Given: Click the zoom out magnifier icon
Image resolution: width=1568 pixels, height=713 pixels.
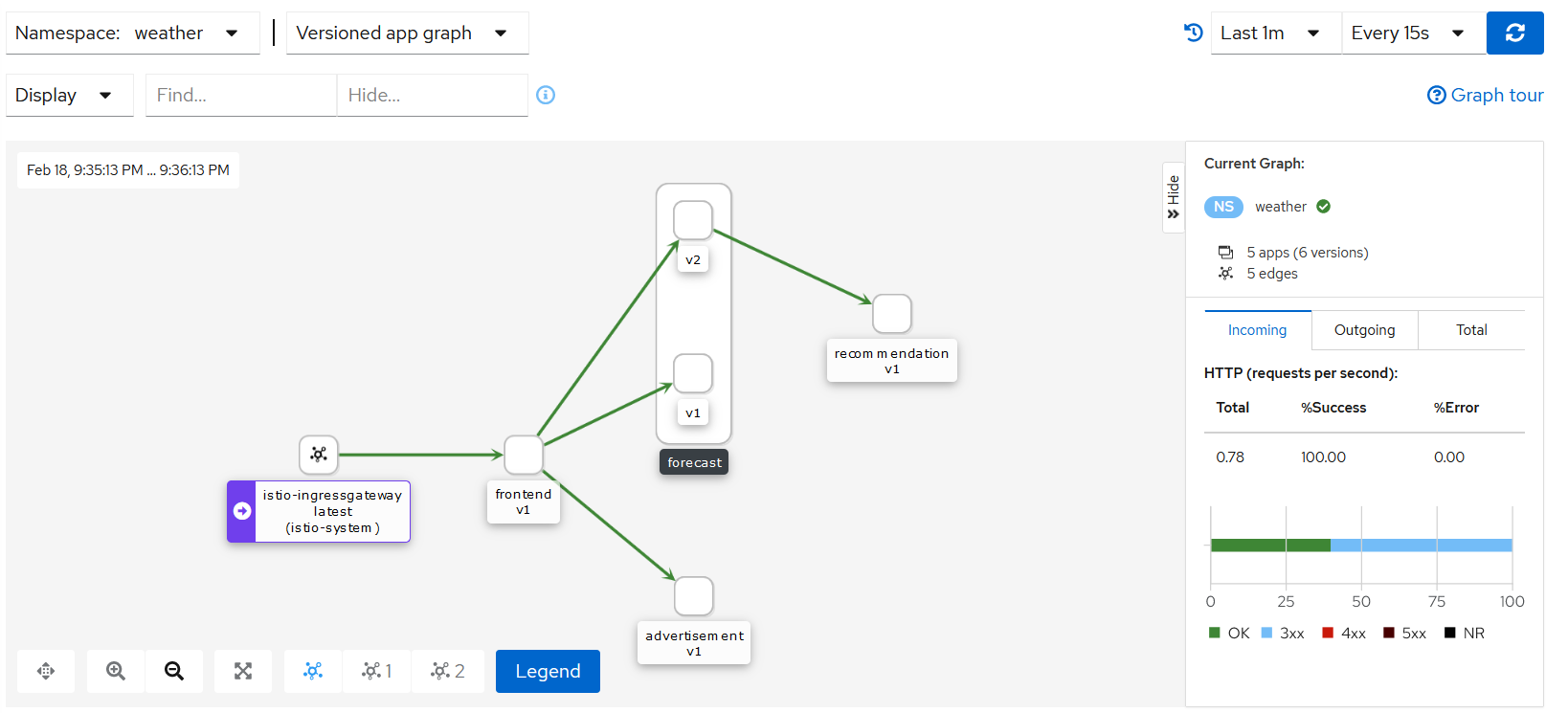Looking at the screenshot, I should (x=174, y=671).
